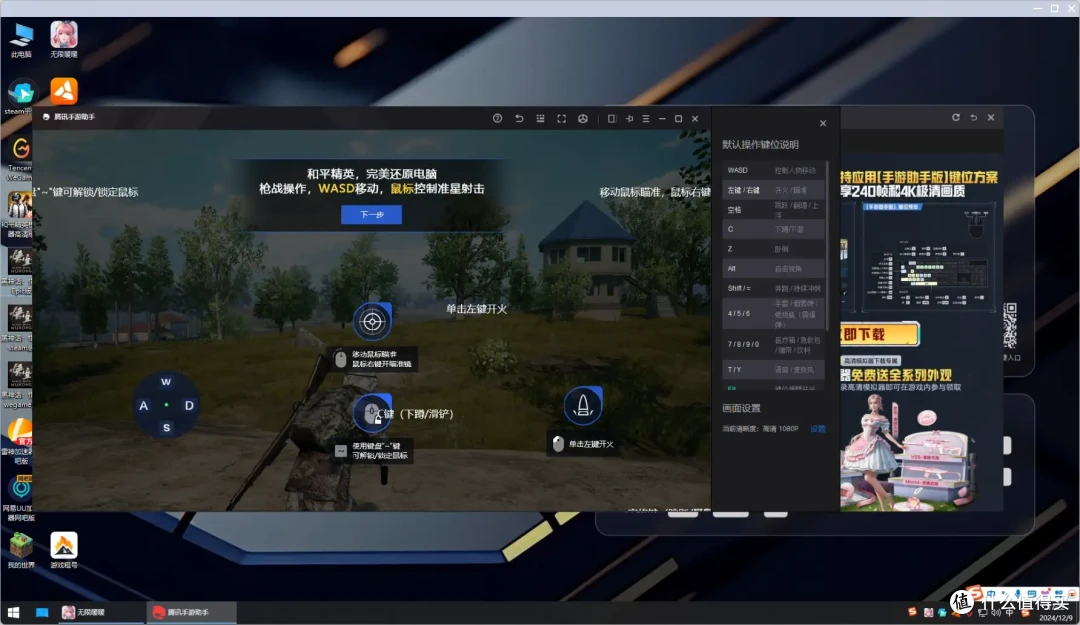The width and height of the screenshot is (1080, 625).
Task: Open 网易UU加速器 desktop icon
Action: click(19, 498)
